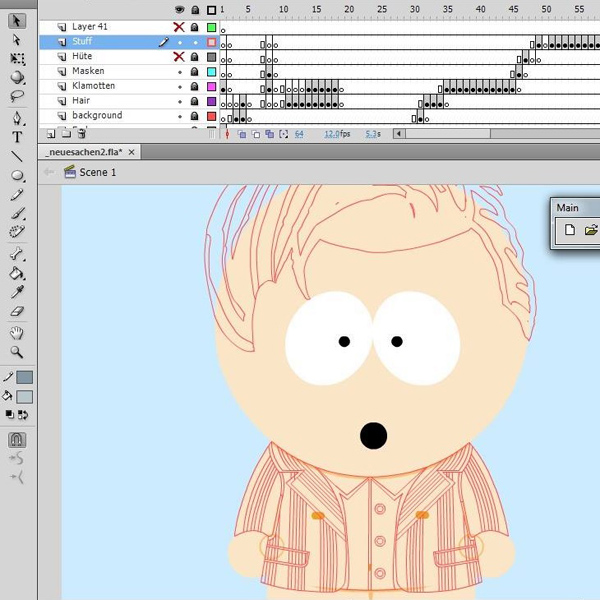Toggle show/hide all layers eye header
Image resolution: width=600 pixels, height=600 pixels.
(x=179, y=10)
